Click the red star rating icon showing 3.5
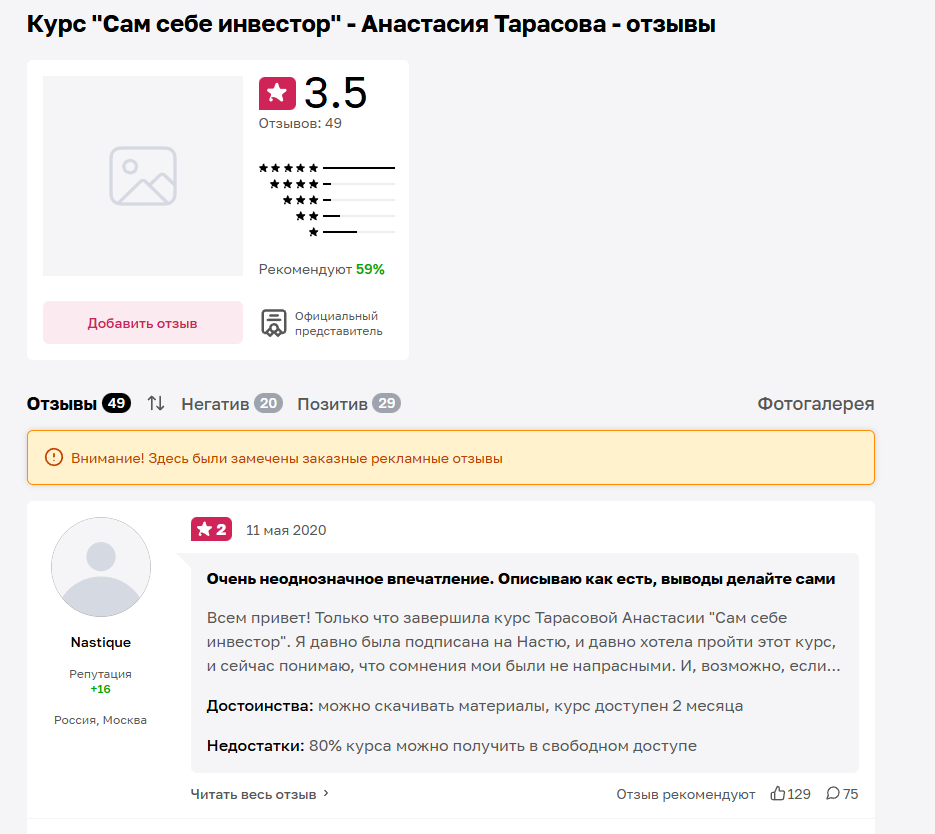The height and width of the screenshot is (834, 935). click(x=278, y=93)
